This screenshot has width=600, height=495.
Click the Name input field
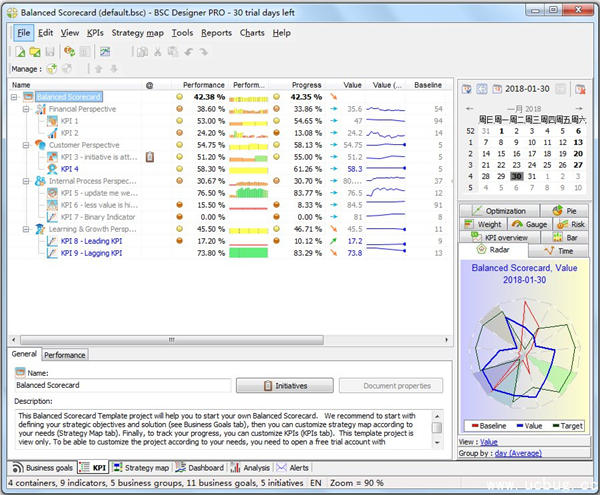point(122,385)
